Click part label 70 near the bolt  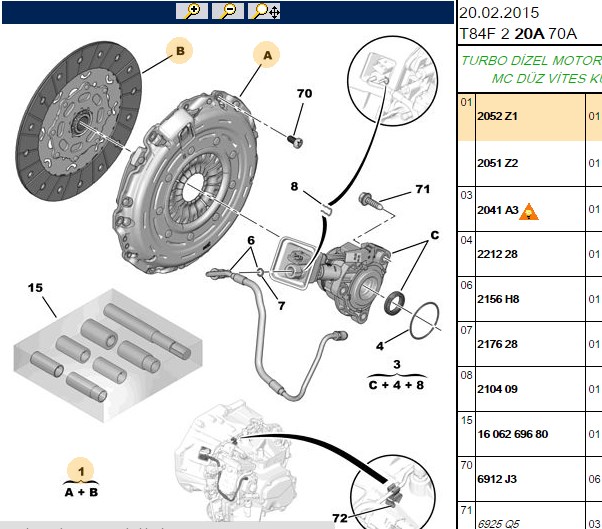pyautogui.click(x=304, y=93)
